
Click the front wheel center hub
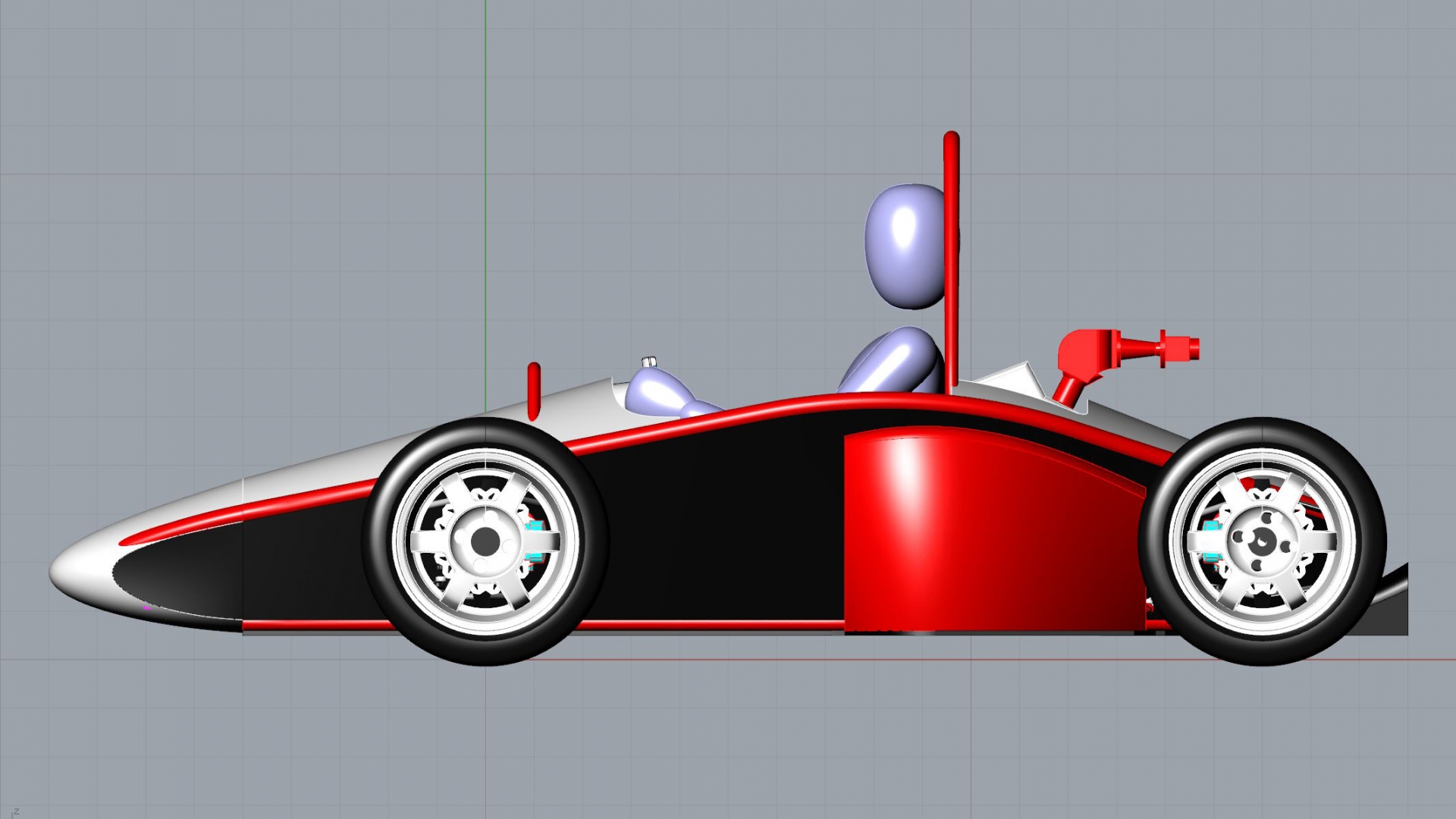pos(485,541)
